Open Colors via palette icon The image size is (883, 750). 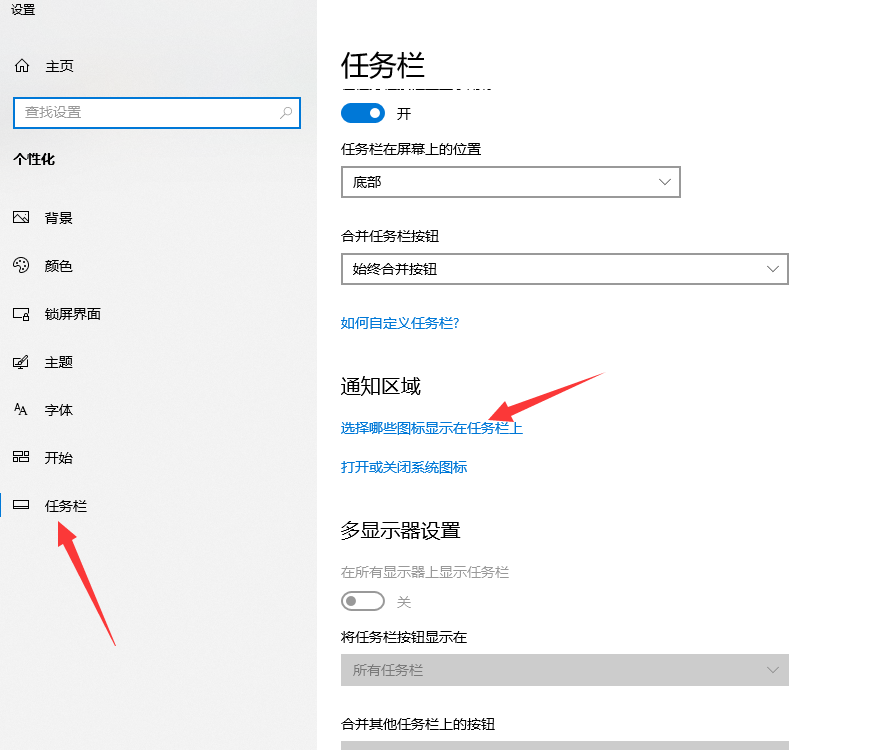(x=21, y=266)
